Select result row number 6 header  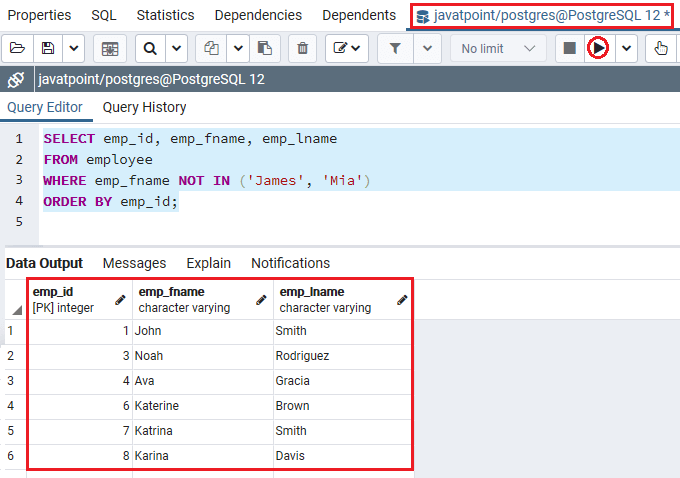pyautogui.click(x=15, y=456)
